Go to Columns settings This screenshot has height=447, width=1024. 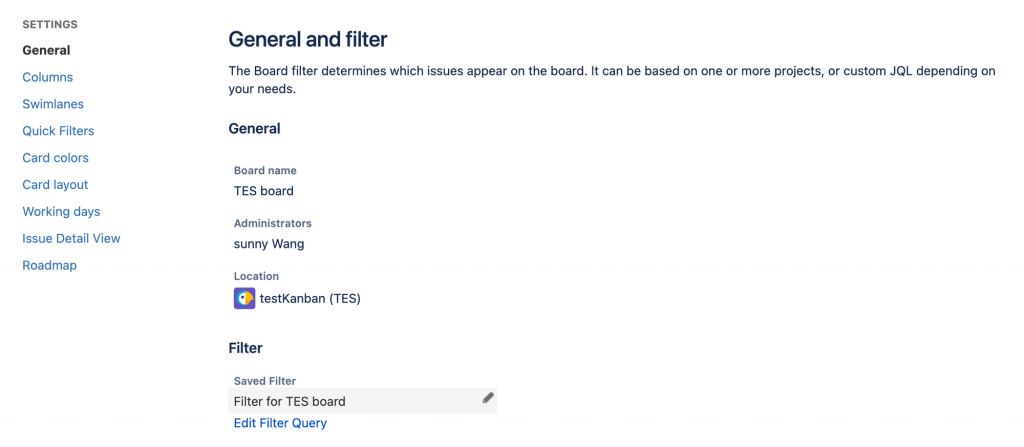point(47,77)
